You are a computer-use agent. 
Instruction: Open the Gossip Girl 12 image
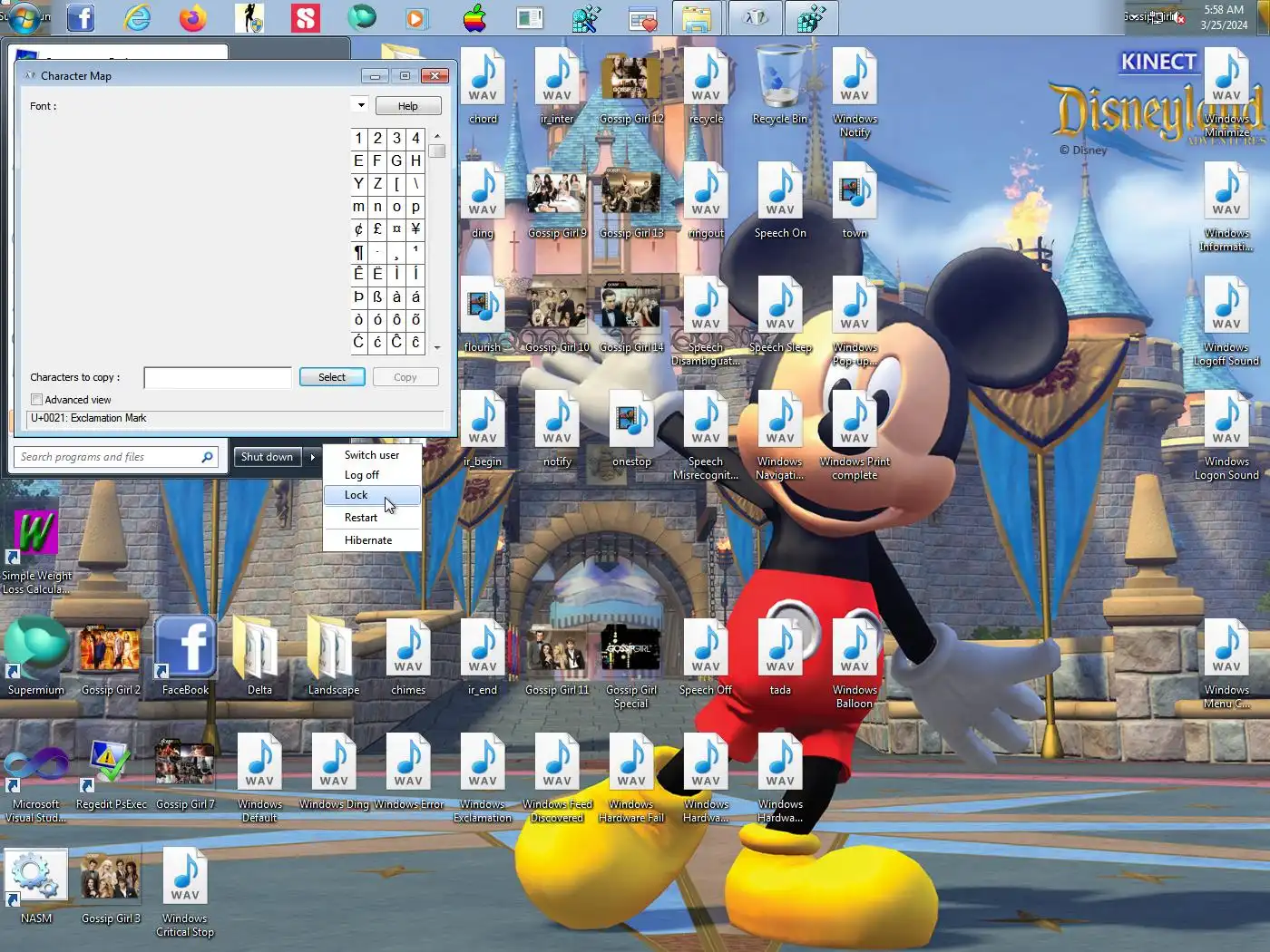pos(631,86)
